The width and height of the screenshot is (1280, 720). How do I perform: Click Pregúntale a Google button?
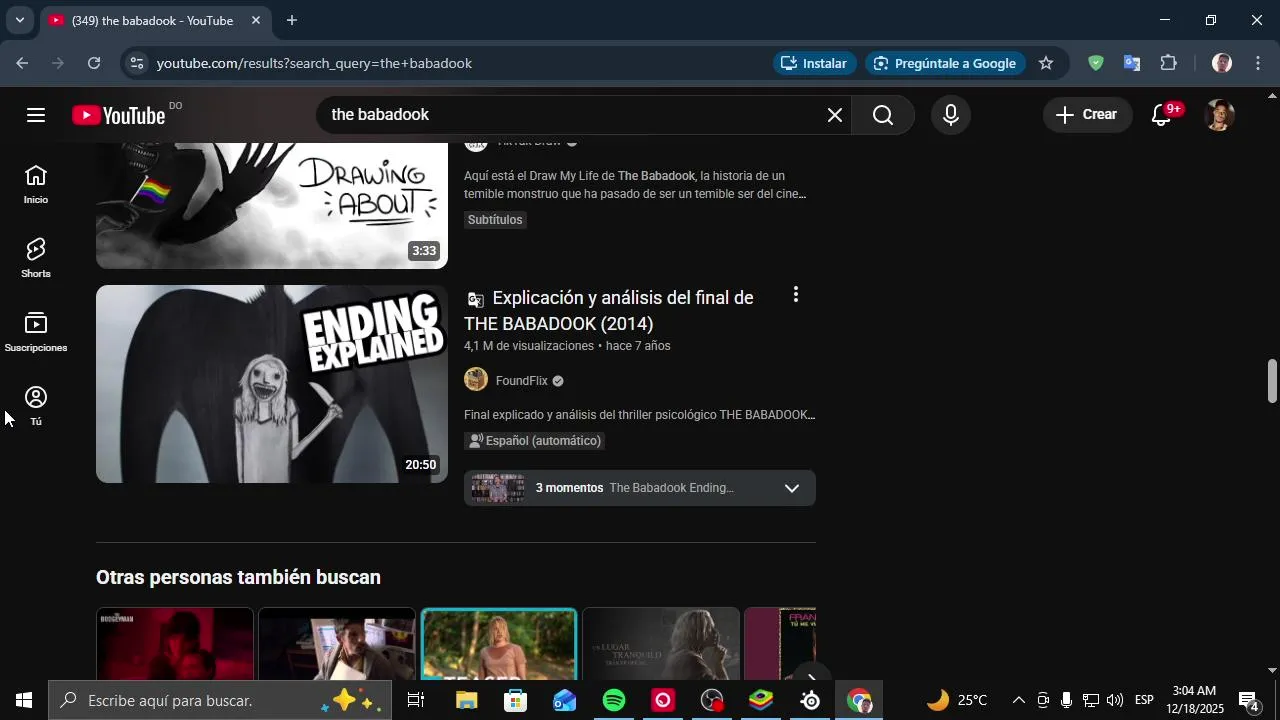[x=945, y=63]
